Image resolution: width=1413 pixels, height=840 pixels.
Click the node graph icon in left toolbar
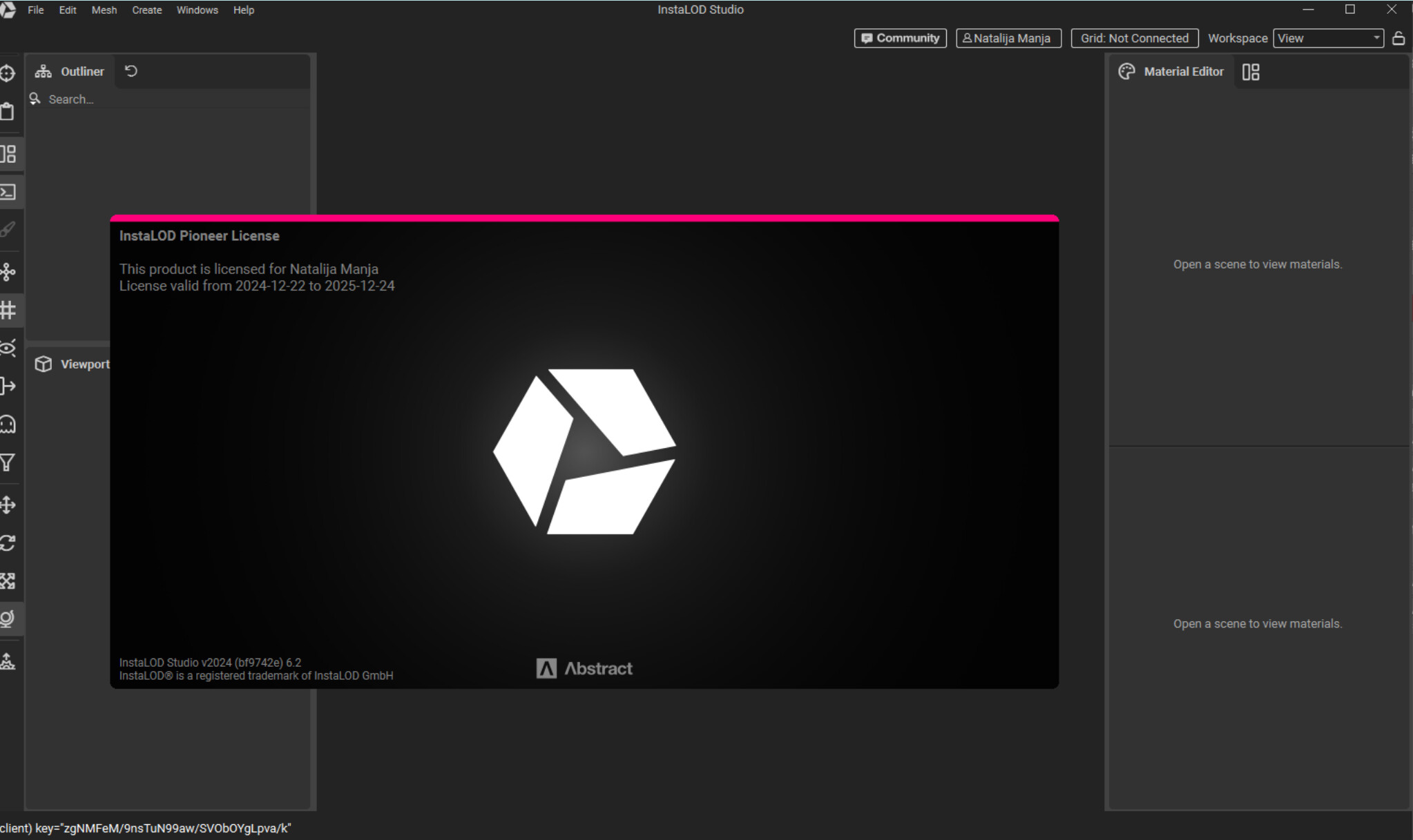pos(8,272)
